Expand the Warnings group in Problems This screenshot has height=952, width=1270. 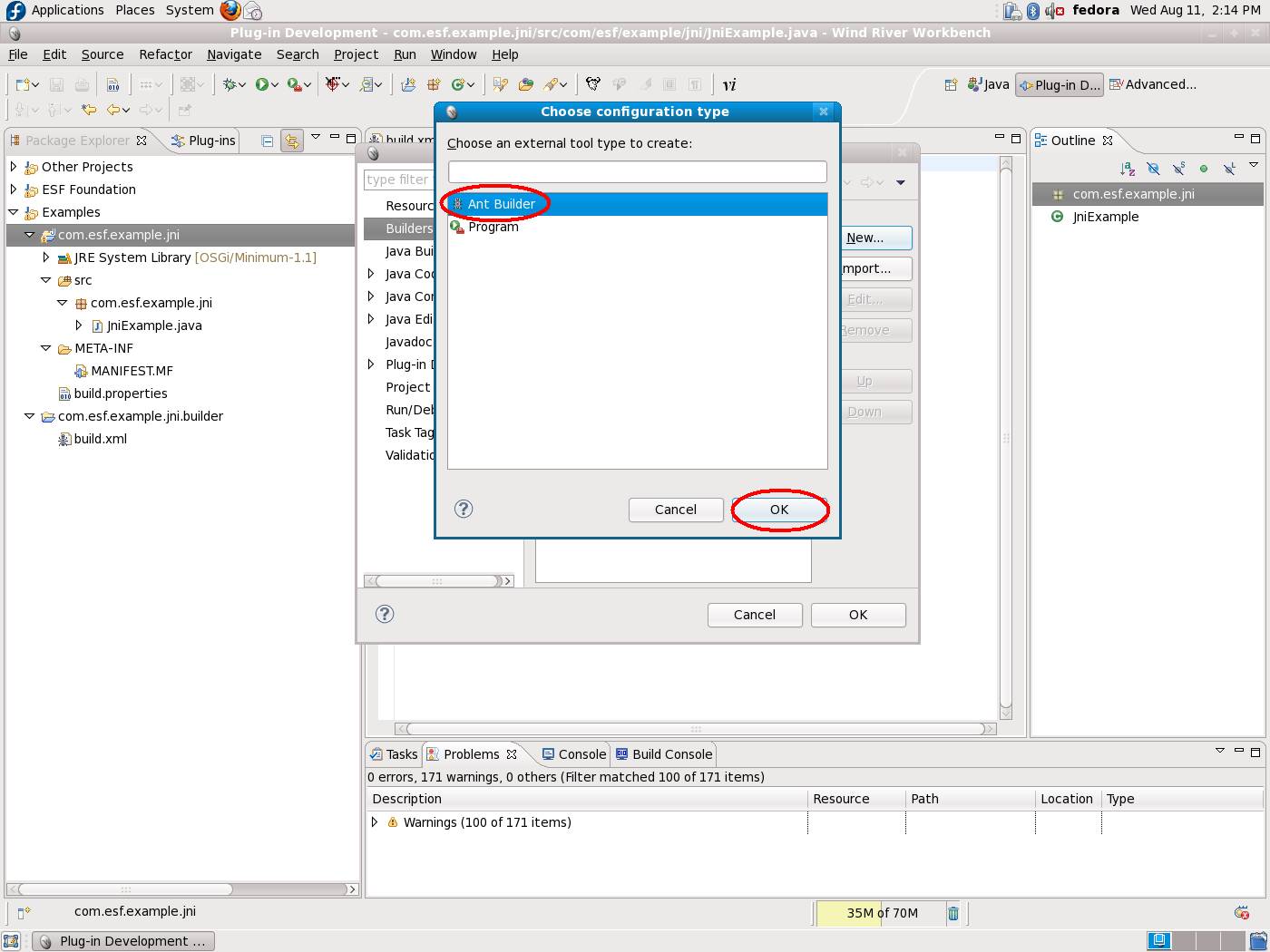375,822
